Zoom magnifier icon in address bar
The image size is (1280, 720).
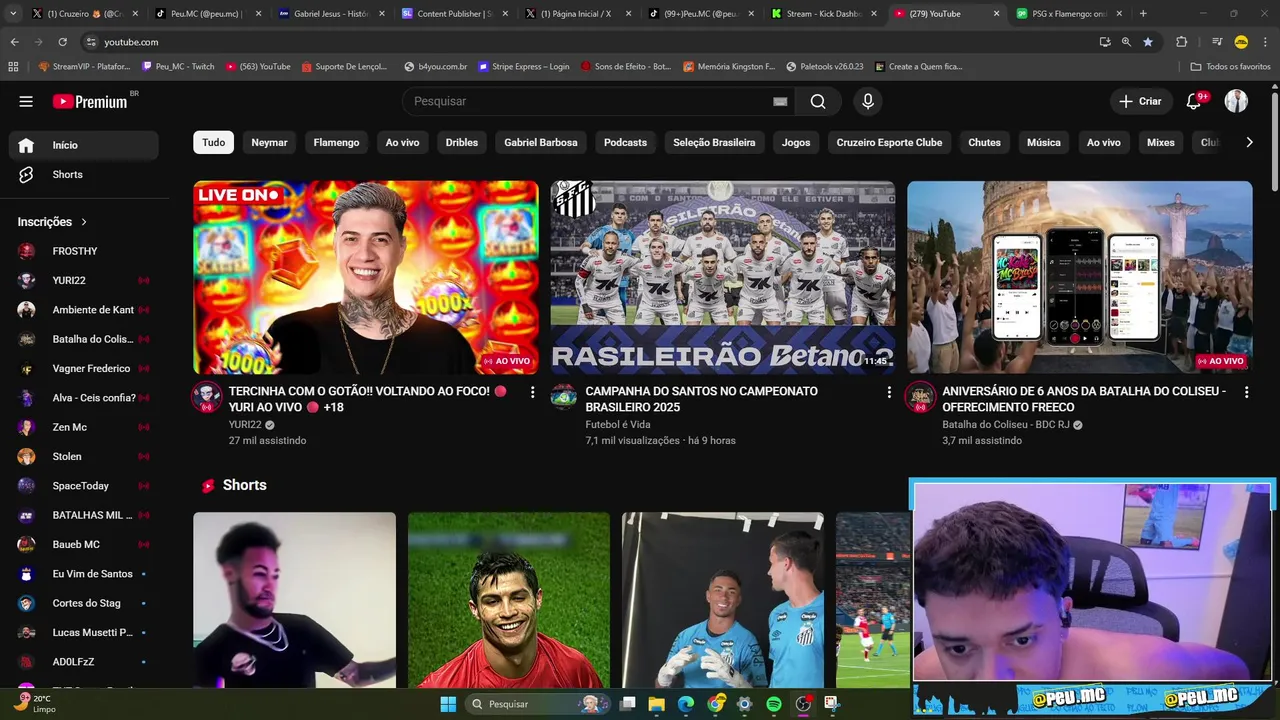click(x=1126, y=42)
